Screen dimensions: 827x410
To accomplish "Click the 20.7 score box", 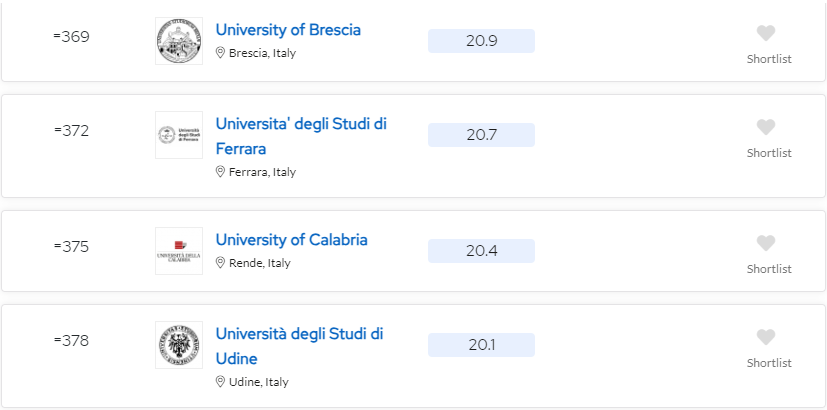I will 481,135.
